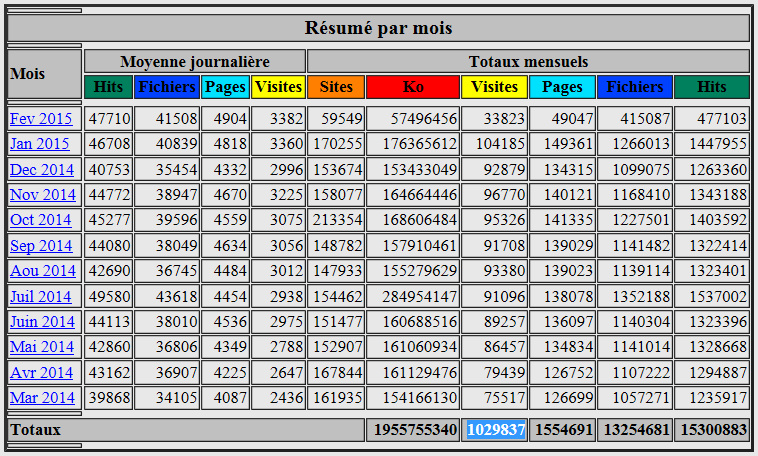Image resolution: width=758 pixels, height=456 pixels.
Task: Visit the Juin 2014 link
Action: 42,322
